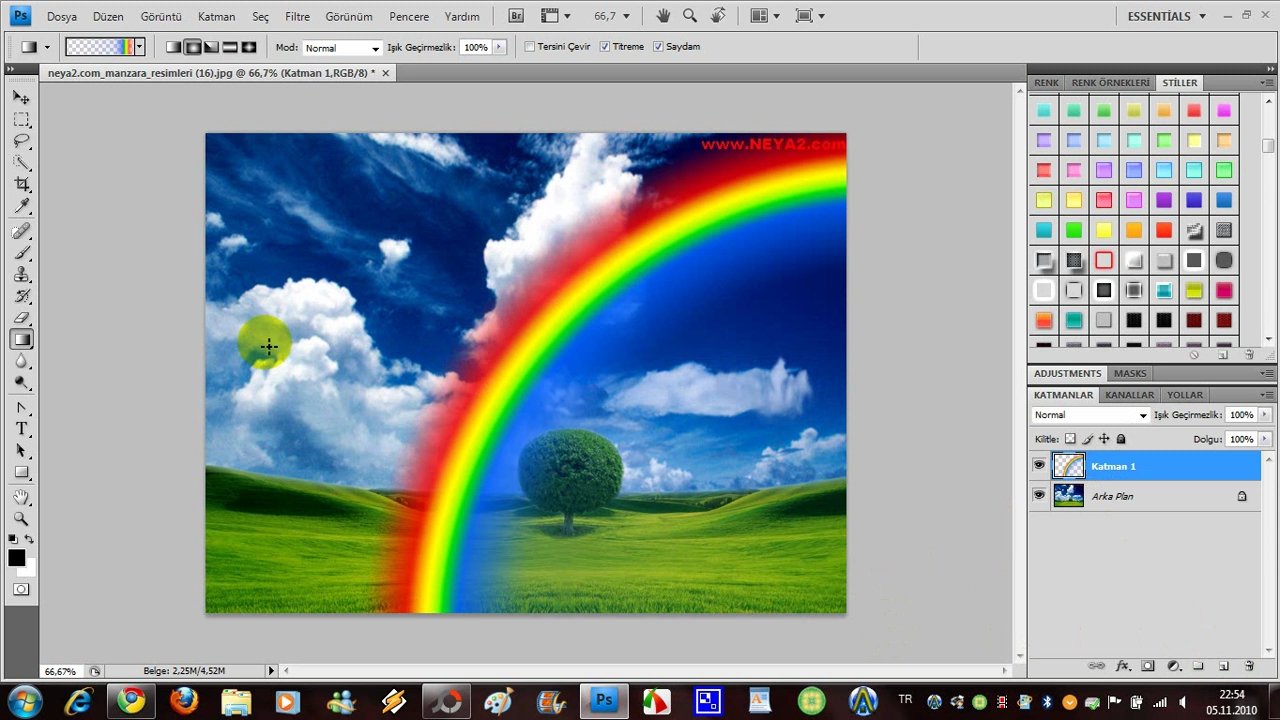Toggle Quick Mask mode
Screen dimensions: 1280x720
pyautogui.click(x=21, y=590)
